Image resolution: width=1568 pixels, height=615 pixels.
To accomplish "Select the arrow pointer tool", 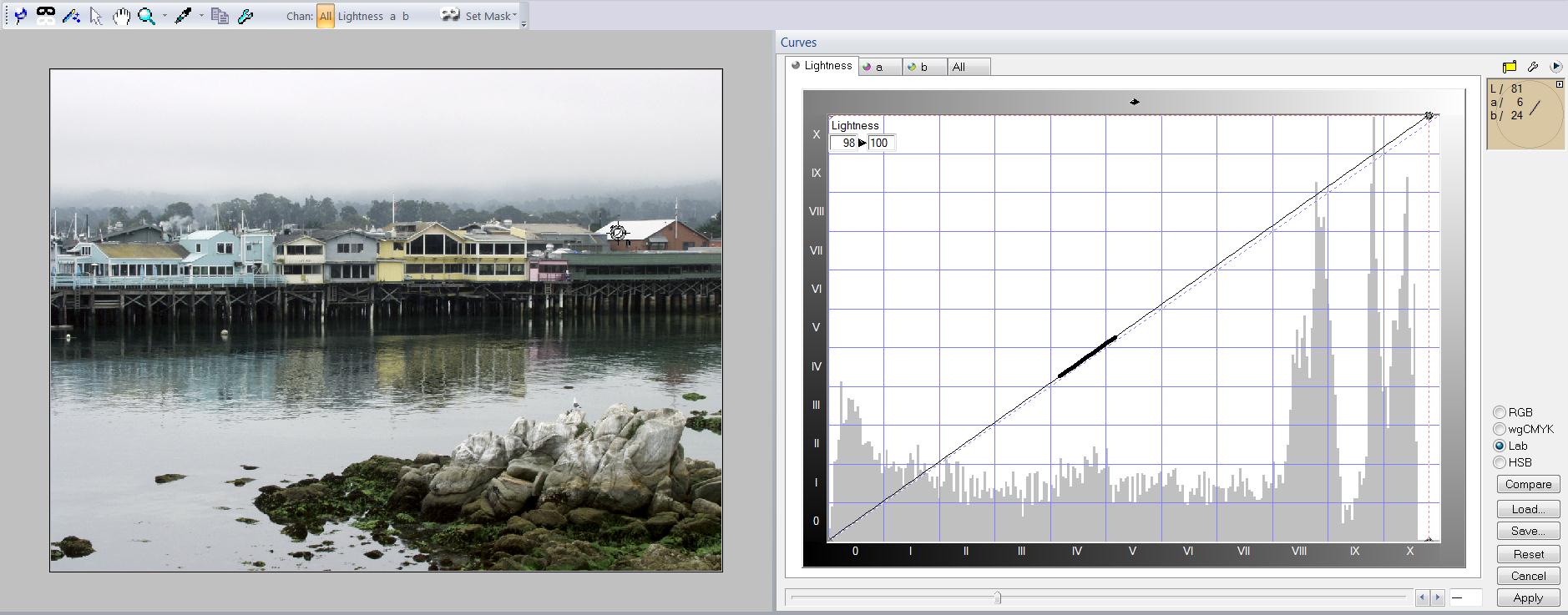I will click(96, 16).
